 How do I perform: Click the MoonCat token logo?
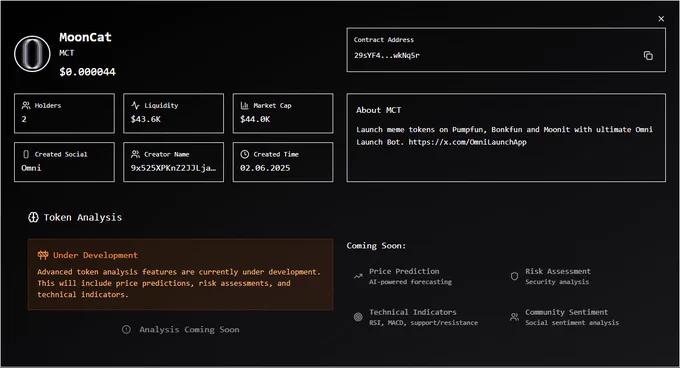(x=32, y=54)
